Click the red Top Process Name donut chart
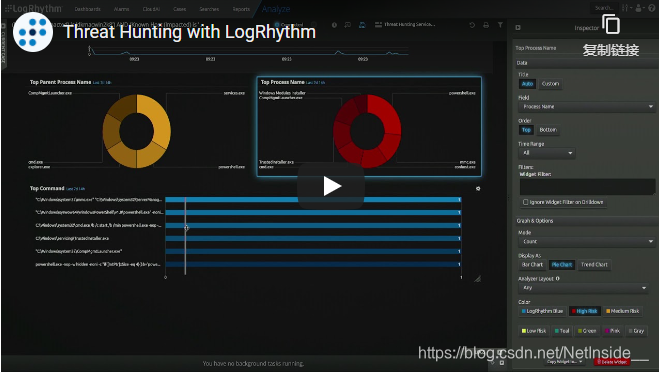The image size is (659, 372). point(367,131)
